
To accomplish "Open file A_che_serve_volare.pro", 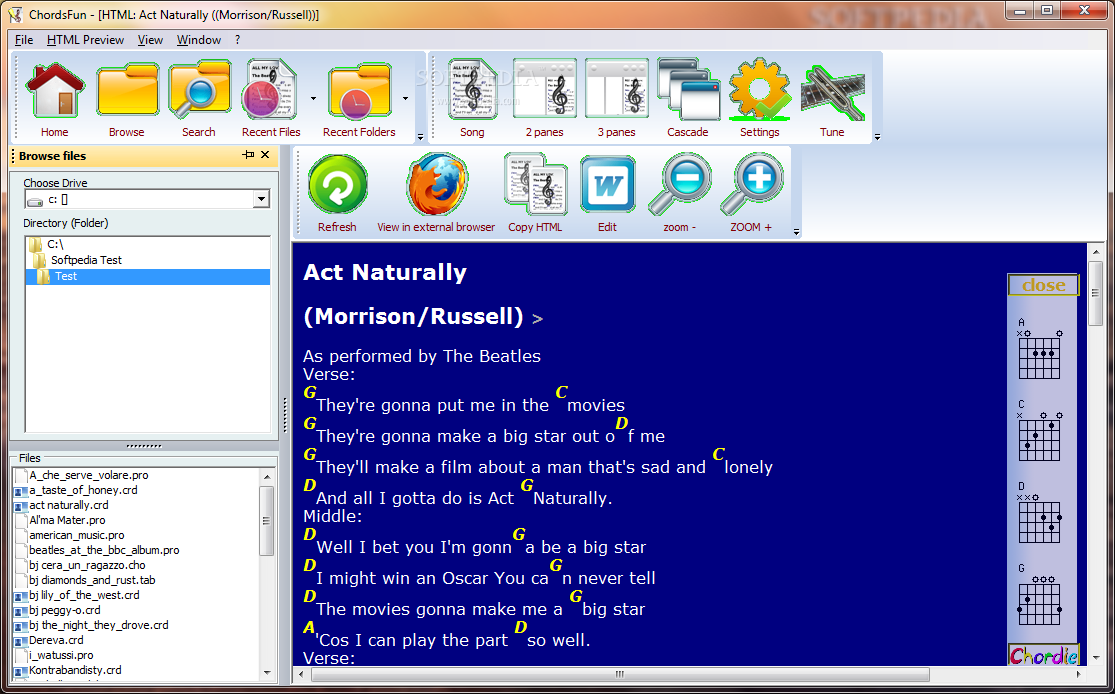I will [88, 475].
